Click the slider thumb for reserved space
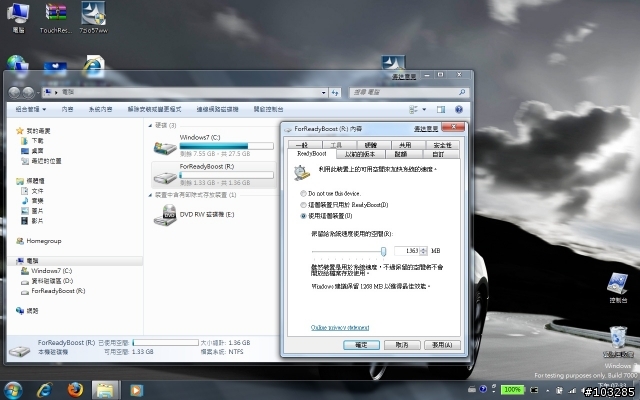640x400 pixels. [x=383, y=251]
